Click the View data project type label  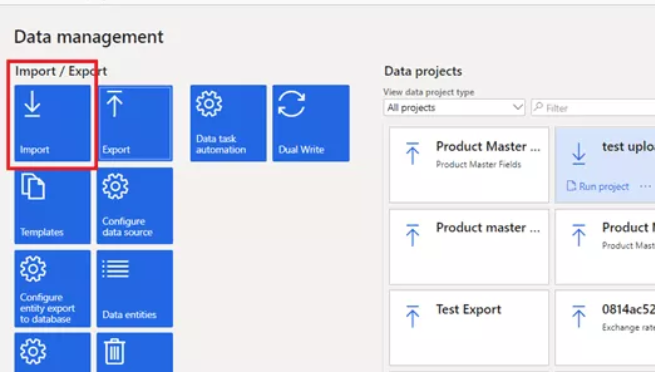point(429,92)
